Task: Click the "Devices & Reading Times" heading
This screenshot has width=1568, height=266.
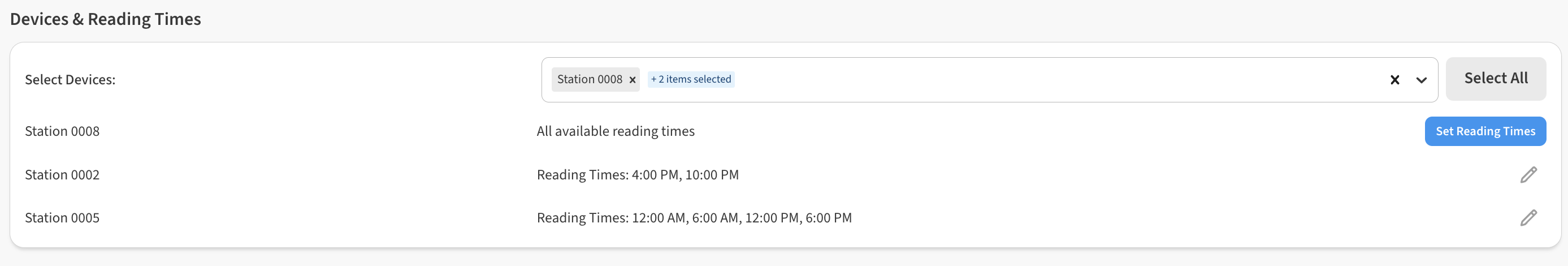Action: (105, 19)
